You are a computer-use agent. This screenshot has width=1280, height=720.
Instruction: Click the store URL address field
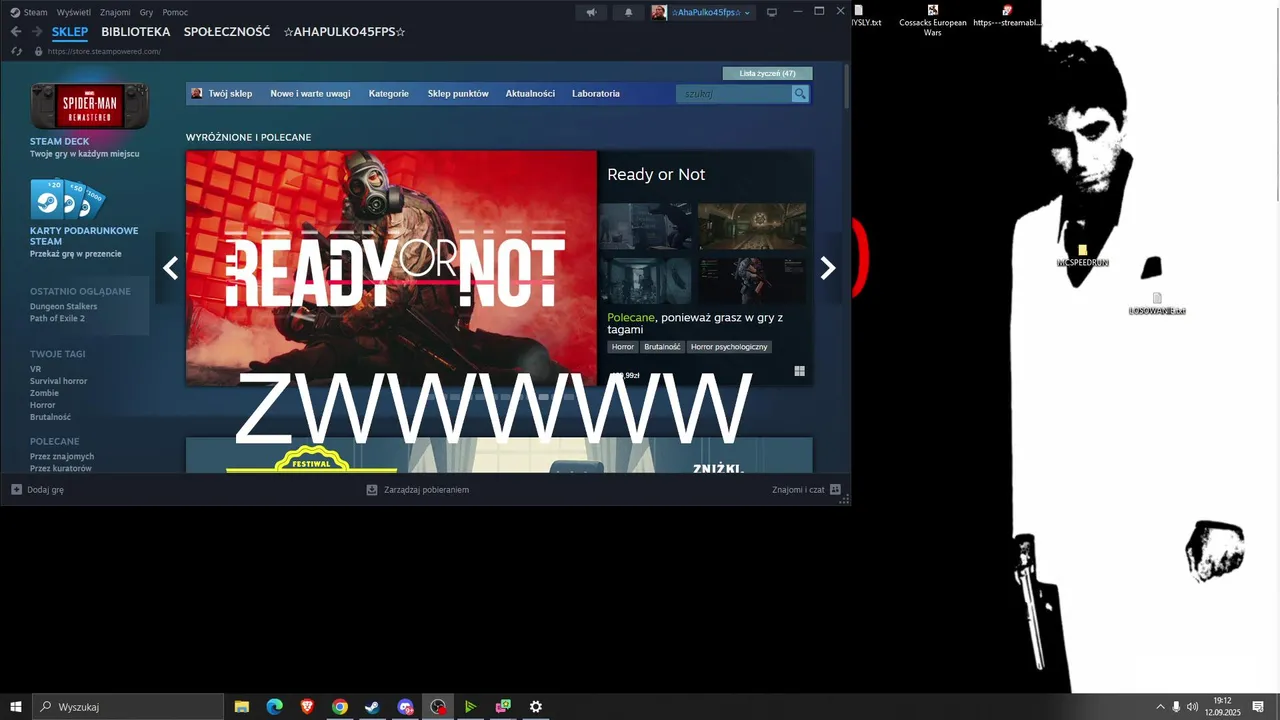tap(104, 51)
